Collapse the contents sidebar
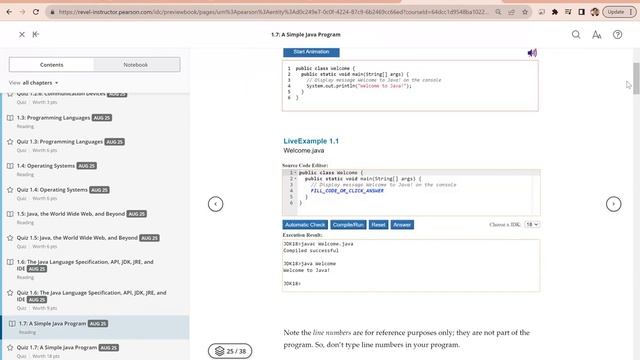The width and height of the screenshot is (640, 360). pyautogui.click(x=36, y=34)
